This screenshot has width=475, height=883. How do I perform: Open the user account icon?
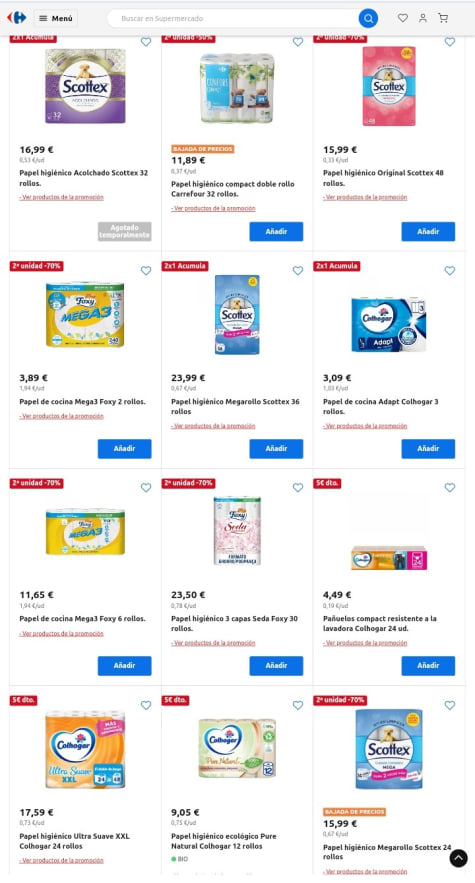click(423, 18)
